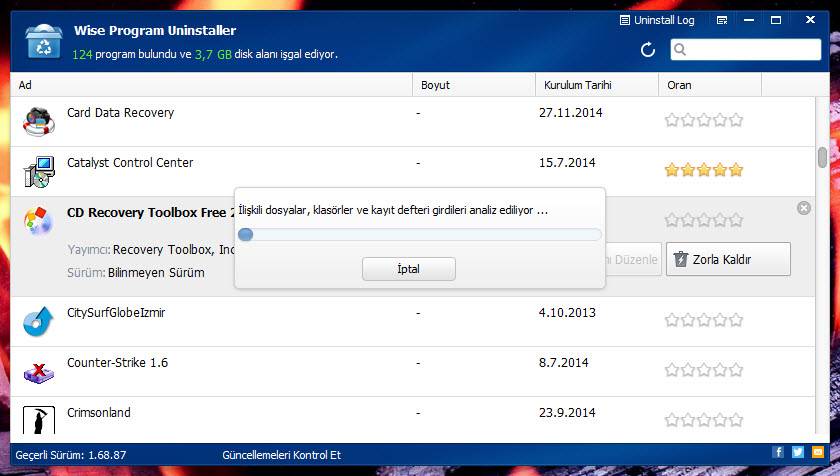Select the CitySurfGlobeIzmir globe icon
Image resolution: width=840 pixels, height=476 pixels.
[x=38, y=321]
